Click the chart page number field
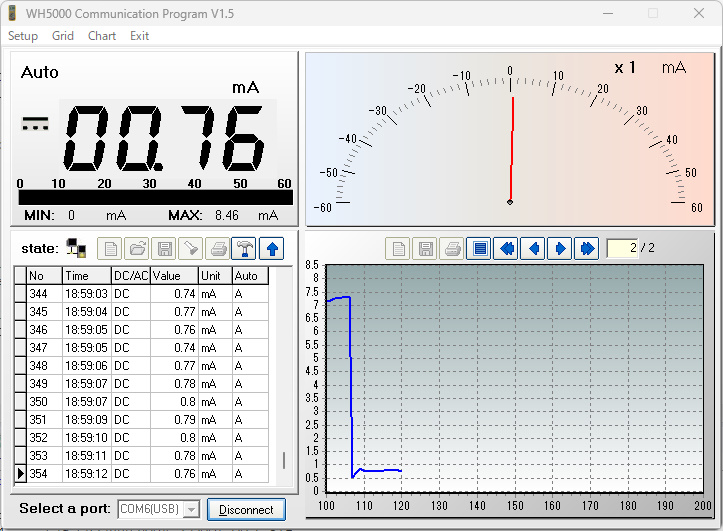Viewport: 723px width, 531px height. (x=621, y=248)
